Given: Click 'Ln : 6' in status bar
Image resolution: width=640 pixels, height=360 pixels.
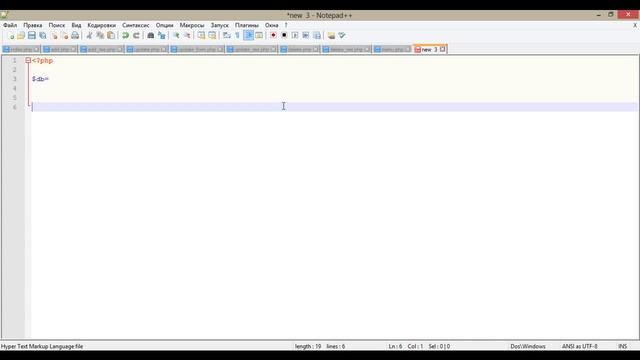Looking at the screenshot, I should [x=395, y=346].
